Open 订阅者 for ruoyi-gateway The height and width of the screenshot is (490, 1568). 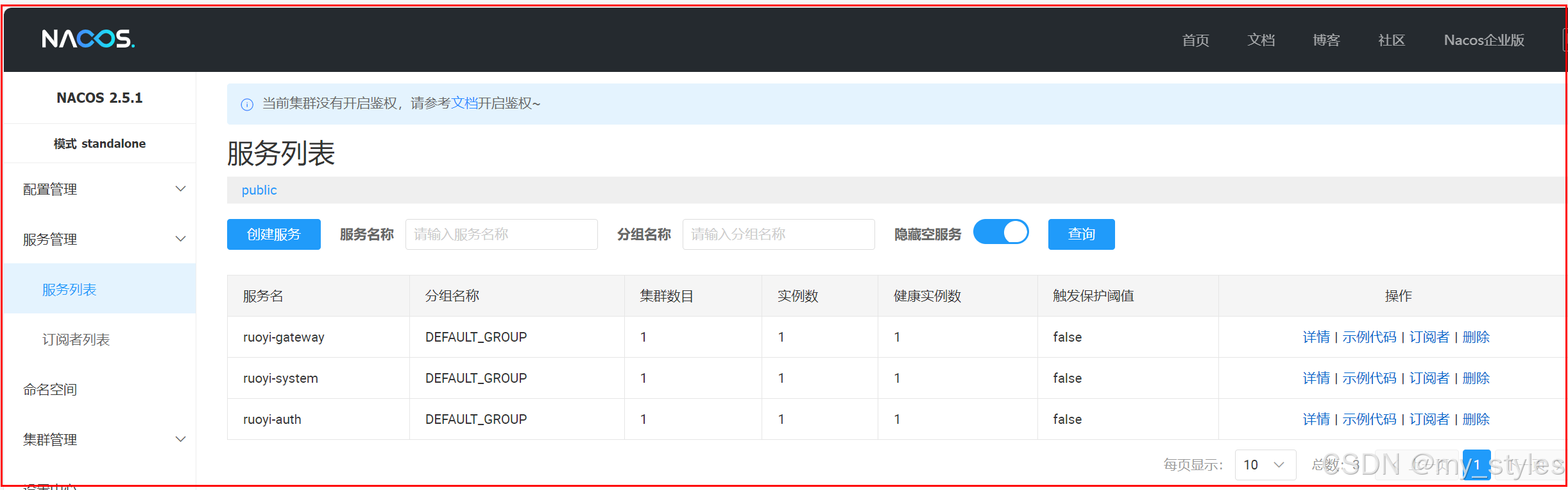1429,337
